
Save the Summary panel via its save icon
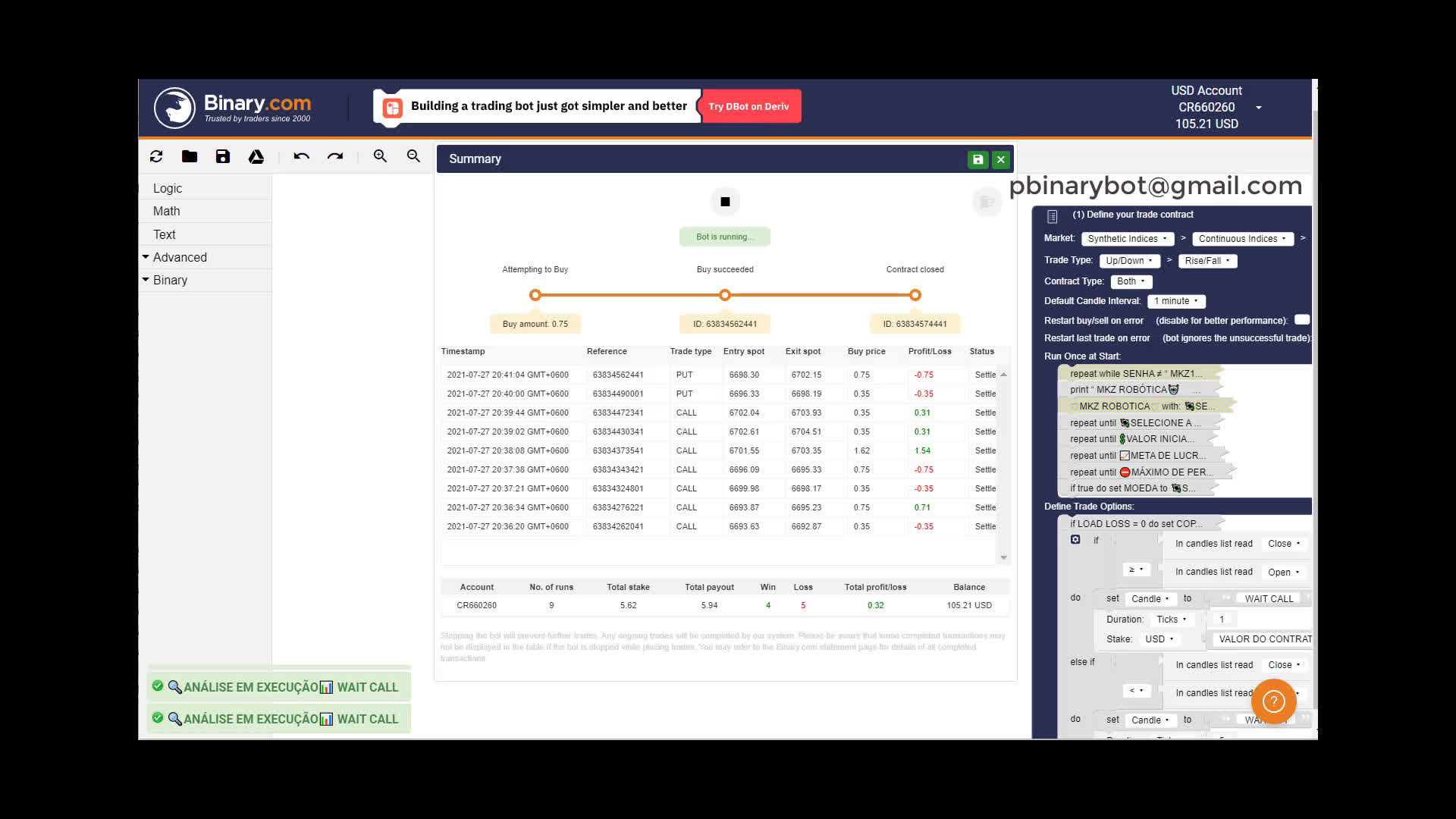978,159
